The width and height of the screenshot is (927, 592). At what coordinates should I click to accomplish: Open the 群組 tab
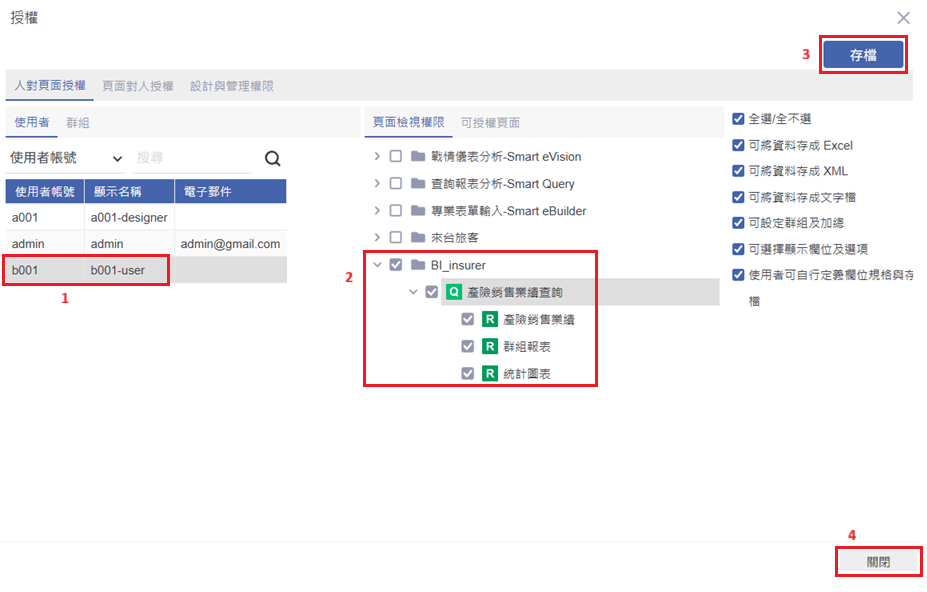click(77, 123)
